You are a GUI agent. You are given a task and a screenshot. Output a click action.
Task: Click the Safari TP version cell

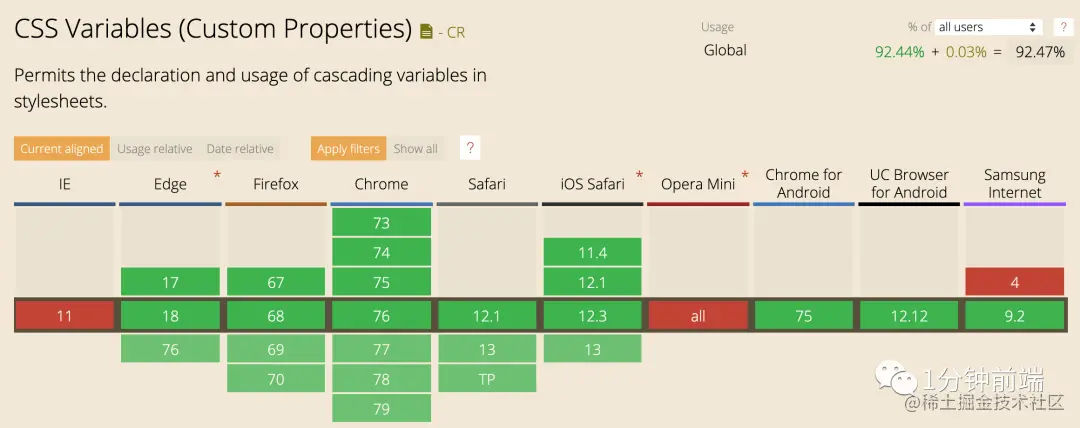[487, 379]
